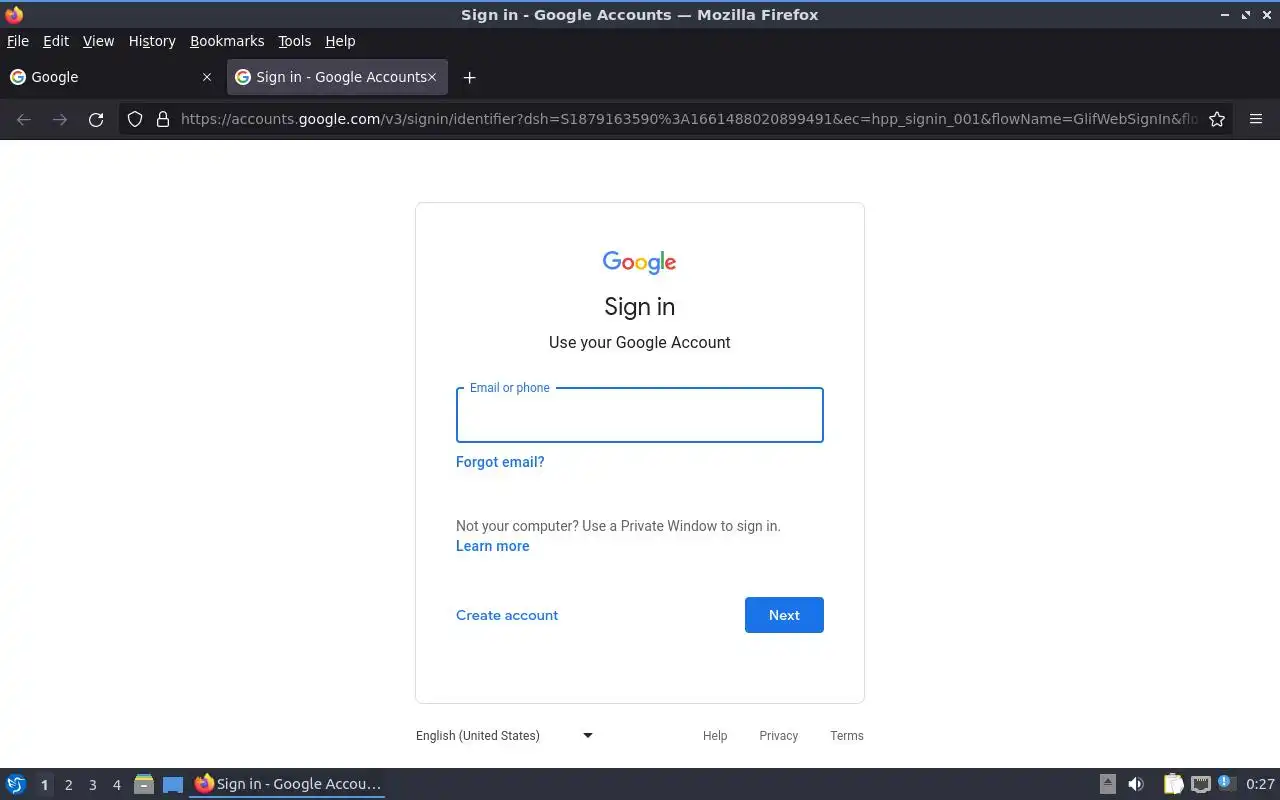
Task: Switch to workspace 3 in the taskbar
Action: (92, 785)
